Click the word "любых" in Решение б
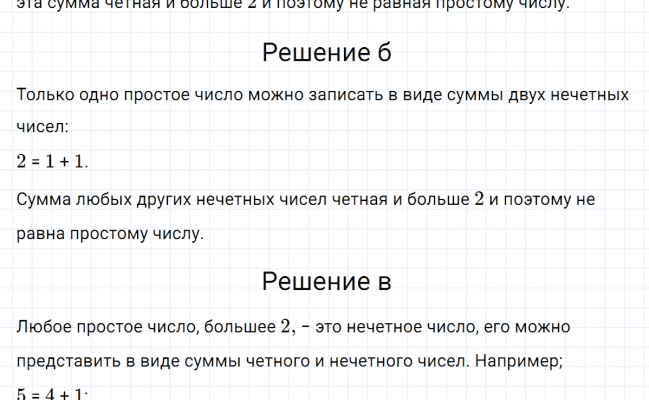649x400 pixels. (97, 200)
